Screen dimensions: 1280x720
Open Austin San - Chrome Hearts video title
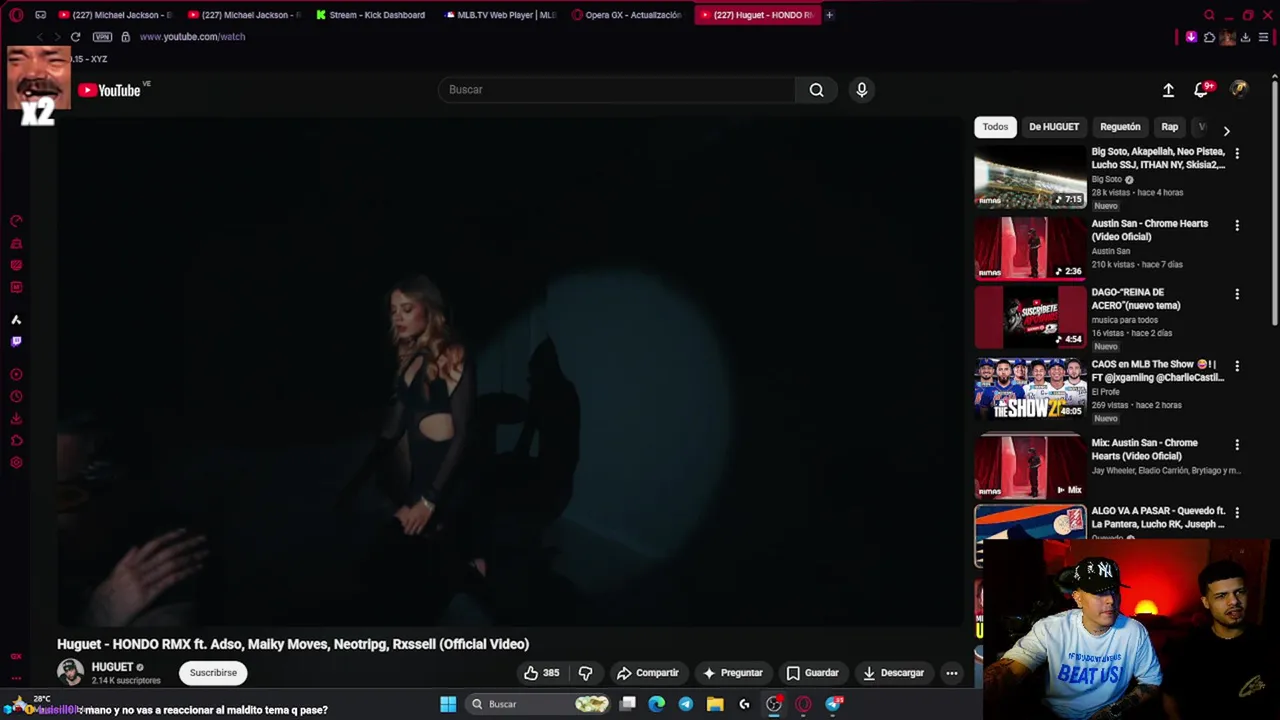1150,230
